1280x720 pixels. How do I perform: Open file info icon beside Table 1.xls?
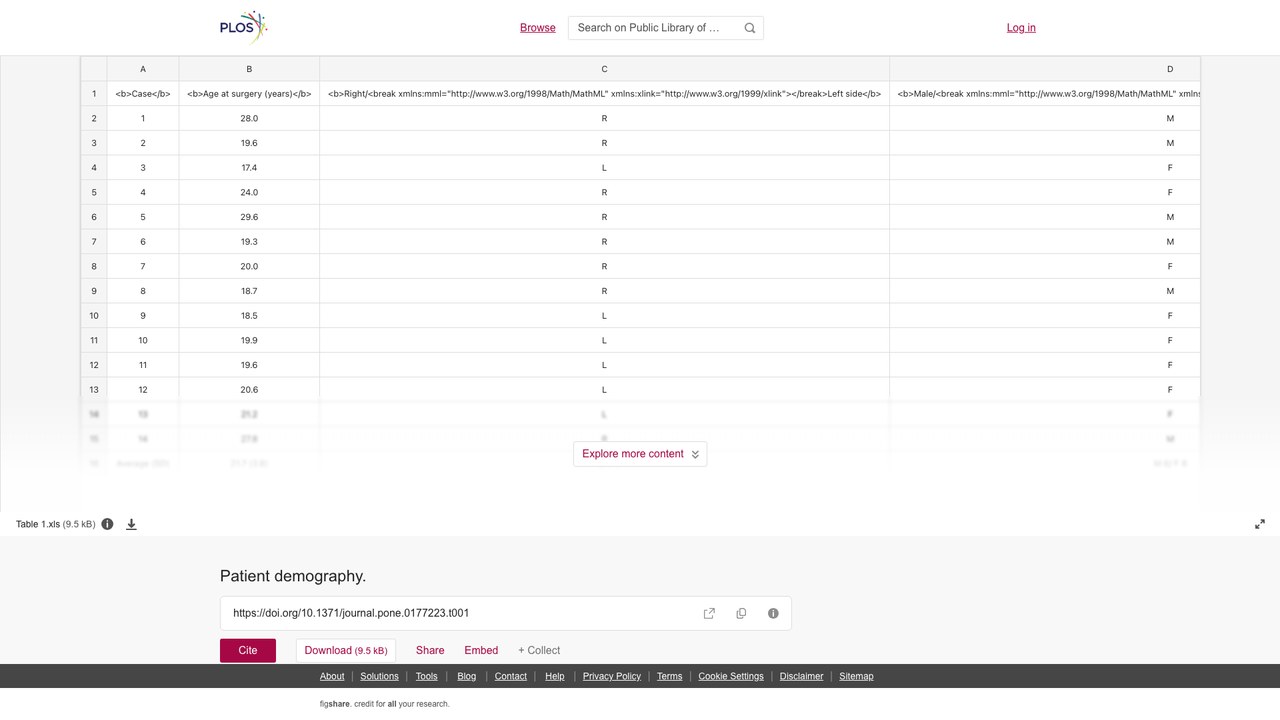[x=107, y=524]
